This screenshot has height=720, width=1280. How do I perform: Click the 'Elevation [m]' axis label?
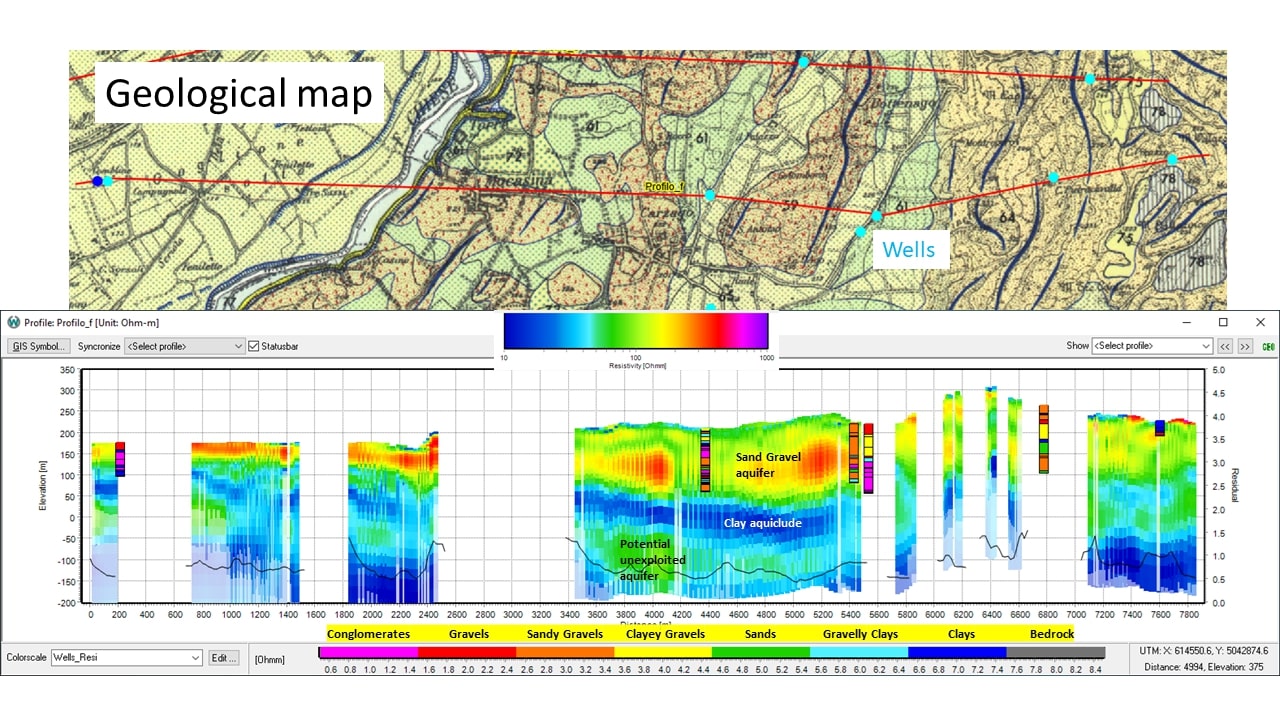coord(44,486)
